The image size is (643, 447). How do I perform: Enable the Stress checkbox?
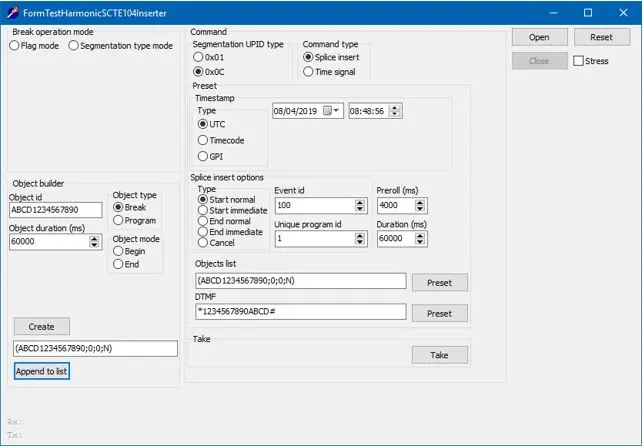[580, 61]
